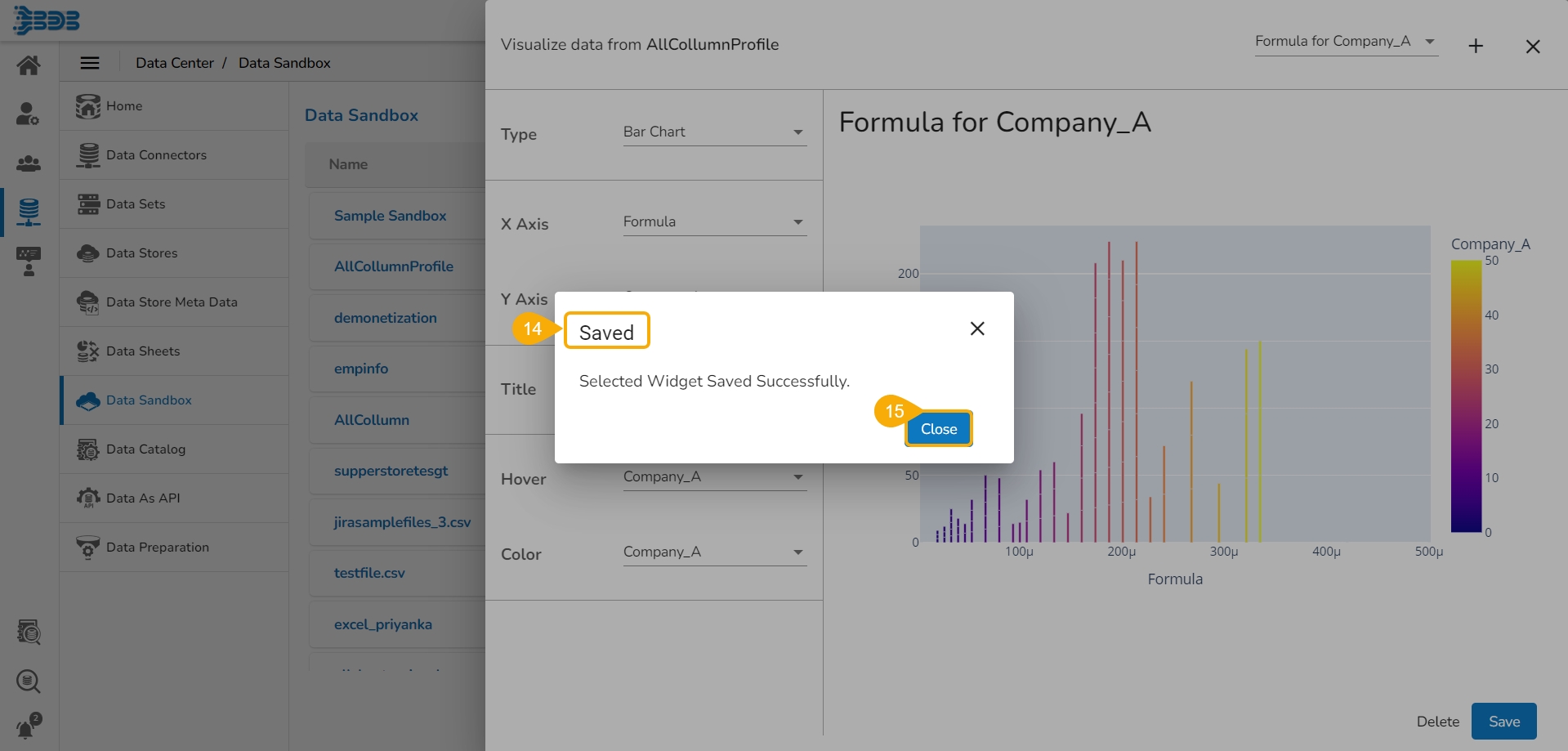
Task: Open the Hover Company_A dropdown
Action: coord(714,477)
